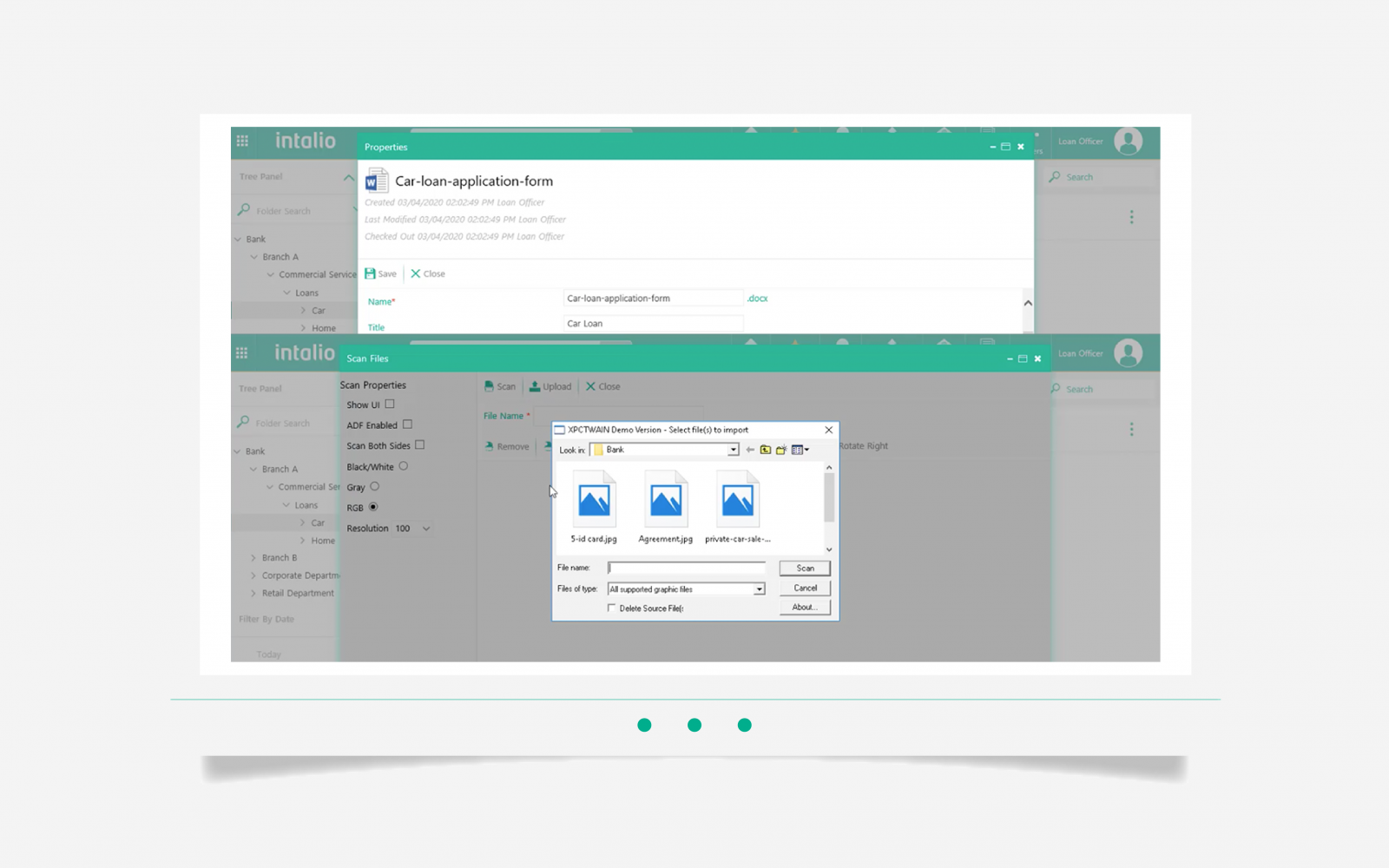Open the three-dot menu right of Properties window
The image size is (1389, 868).
[x=1131, y=217]
